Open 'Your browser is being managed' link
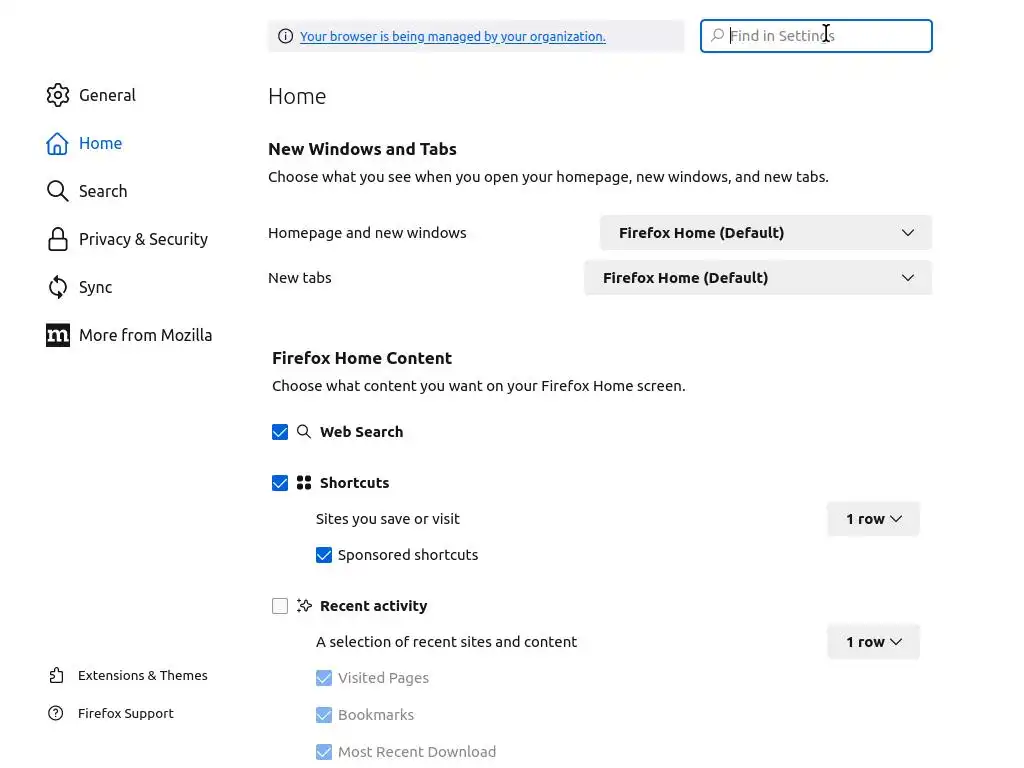 point(452,37)
